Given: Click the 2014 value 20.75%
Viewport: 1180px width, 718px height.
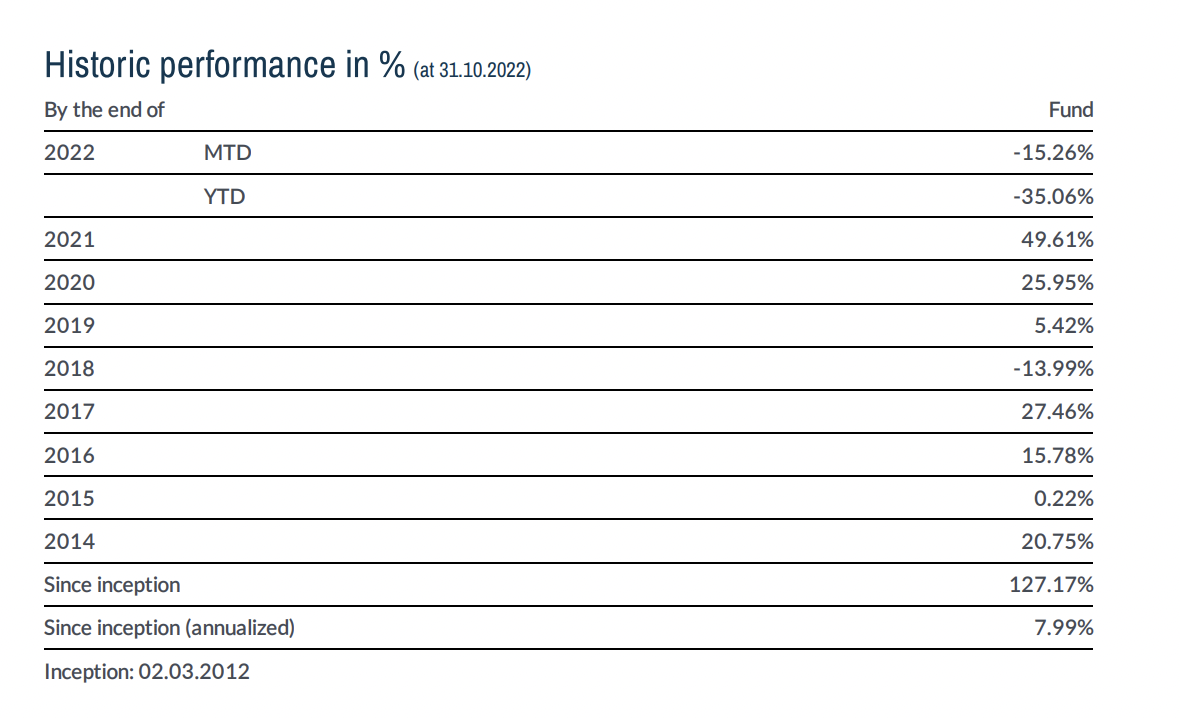Looking at the screenshot, I should tap(1057, 541).
